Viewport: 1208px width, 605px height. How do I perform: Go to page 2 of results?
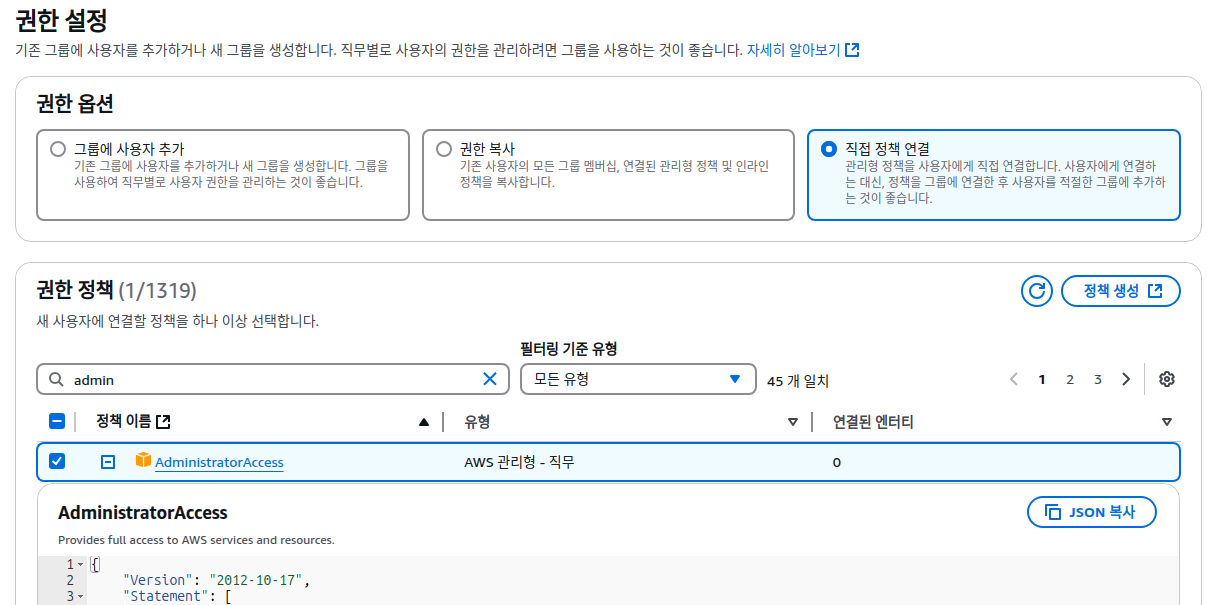(1070, 379)
